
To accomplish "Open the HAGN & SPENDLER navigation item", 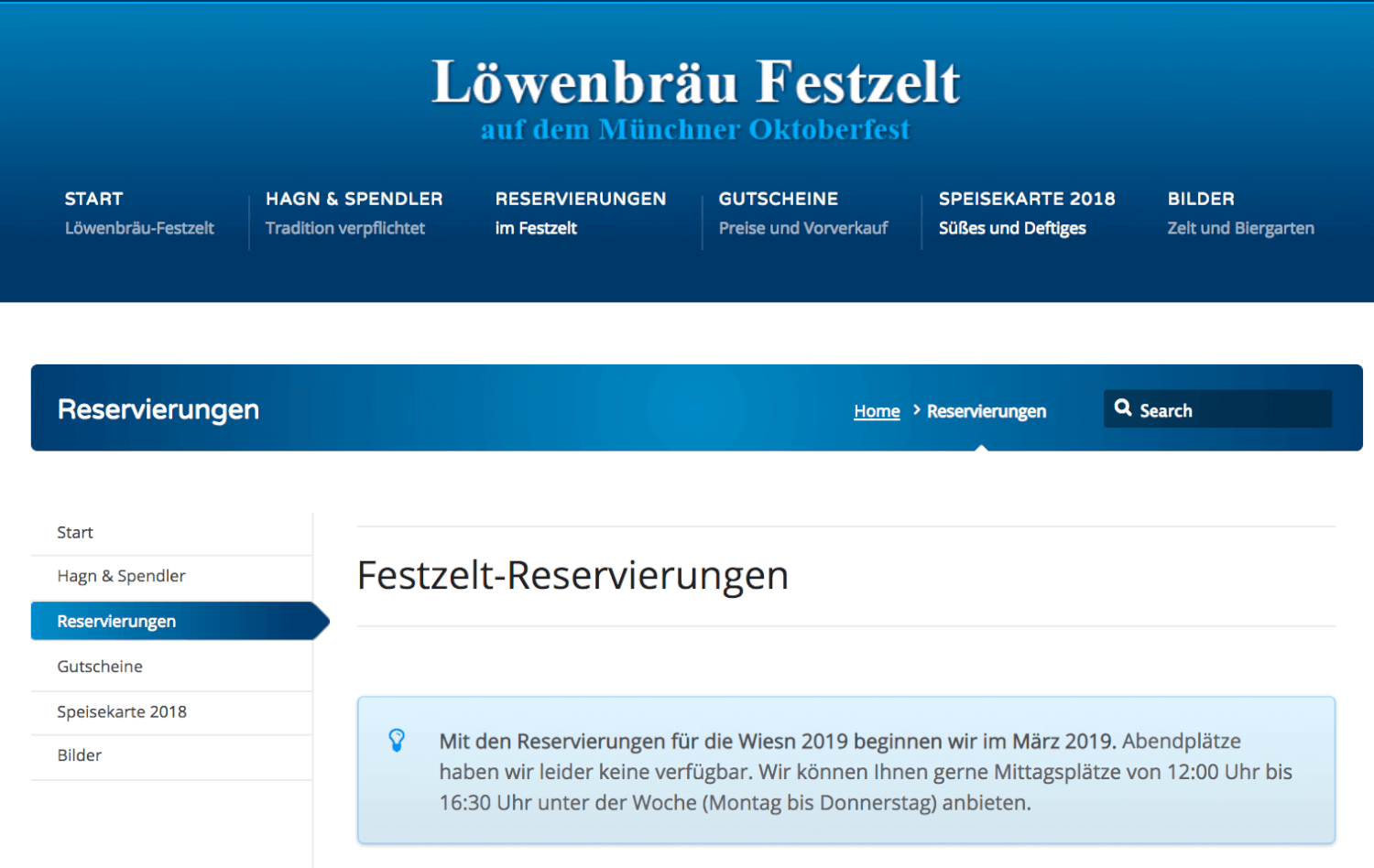I will tap(354, 213).
